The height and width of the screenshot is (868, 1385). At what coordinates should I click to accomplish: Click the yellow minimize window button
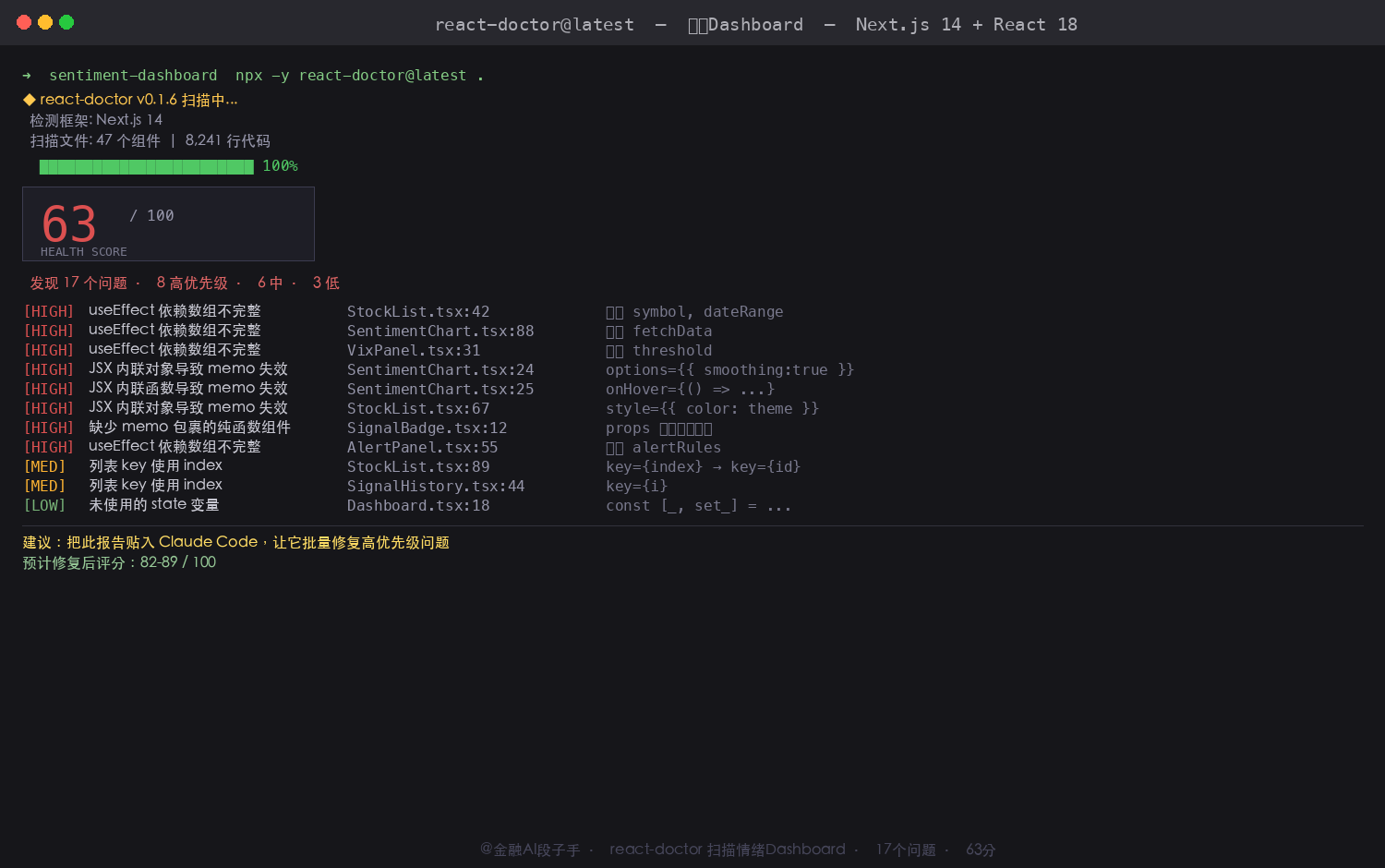click(x=45, y=22)
